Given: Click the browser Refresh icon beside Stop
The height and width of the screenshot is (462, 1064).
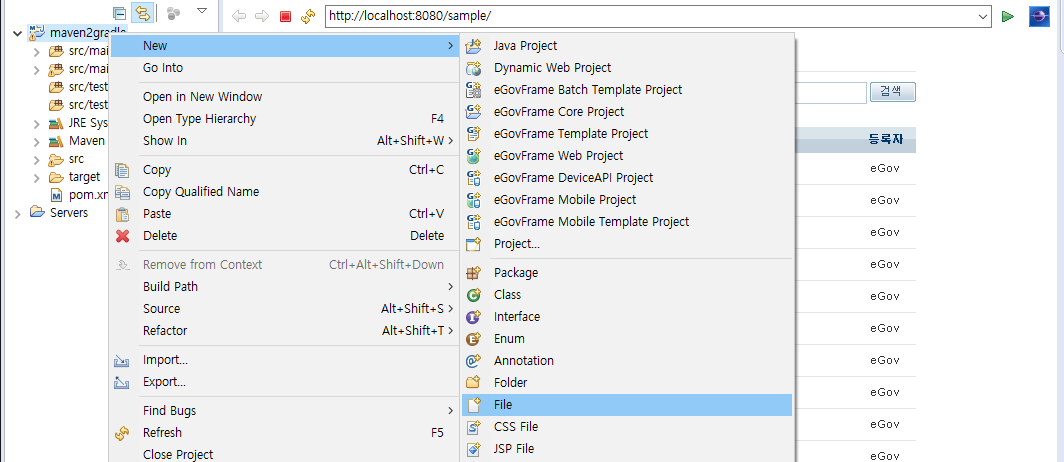Looking at the screenshot, I should coord(308,16).
